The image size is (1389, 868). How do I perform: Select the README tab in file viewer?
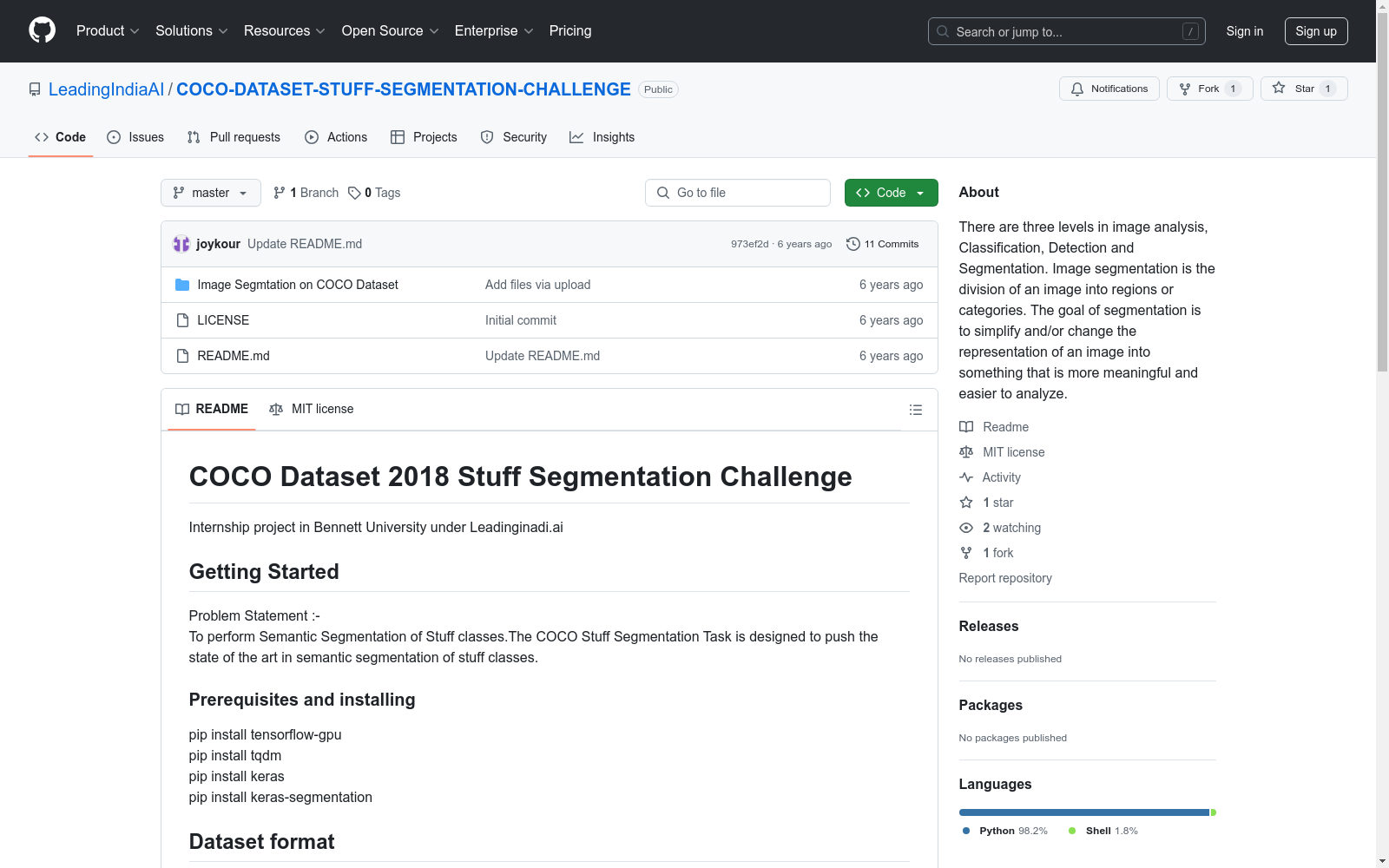212,409
